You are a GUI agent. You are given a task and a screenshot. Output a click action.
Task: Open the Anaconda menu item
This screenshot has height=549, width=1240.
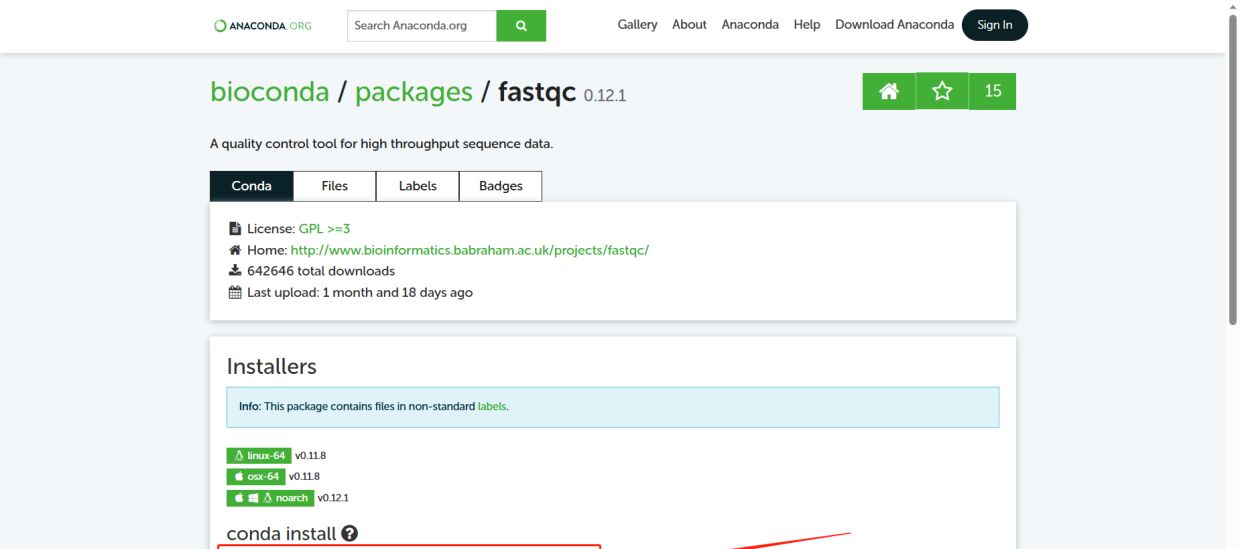[x=750, y=25]
